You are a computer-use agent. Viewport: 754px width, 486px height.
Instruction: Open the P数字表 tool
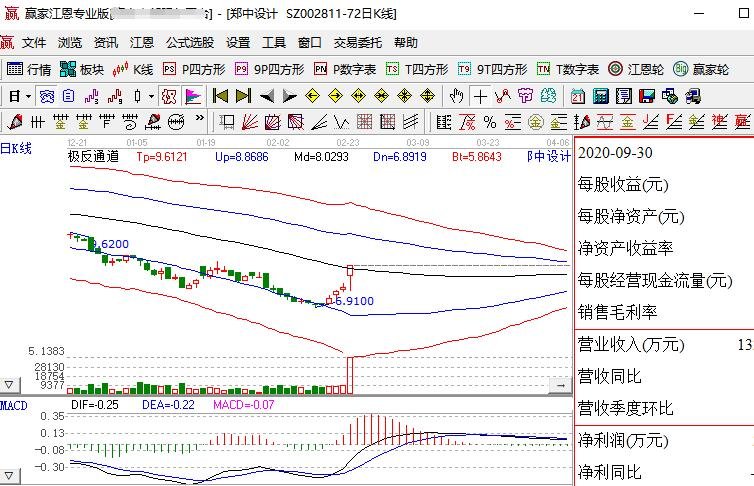click(x=345, y=70)
